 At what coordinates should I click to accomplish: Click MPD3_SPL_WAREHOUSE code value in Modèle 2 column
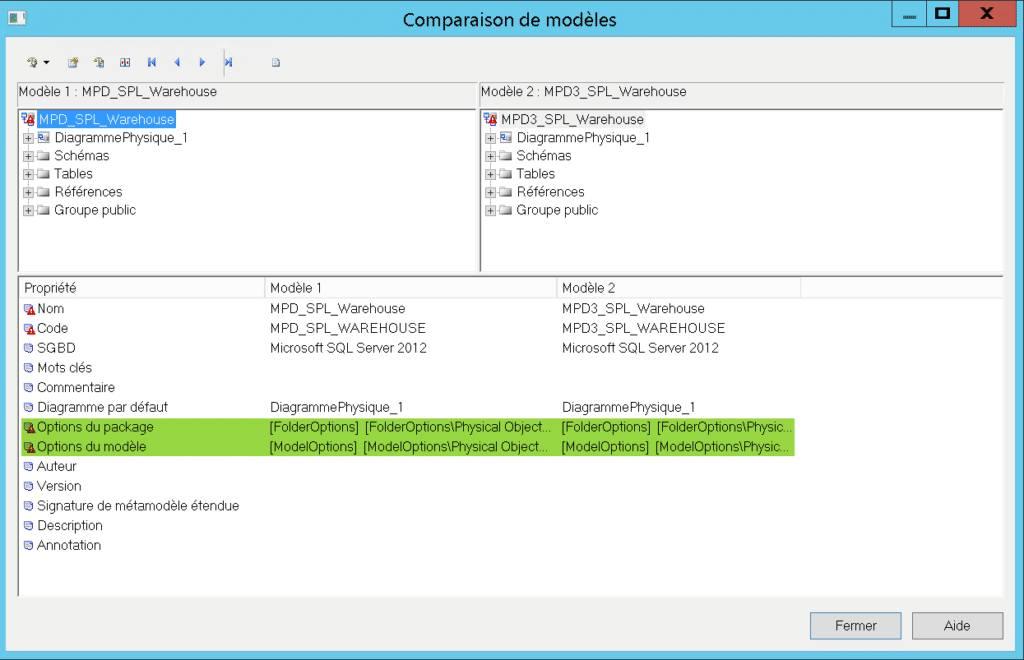point(643,328)
